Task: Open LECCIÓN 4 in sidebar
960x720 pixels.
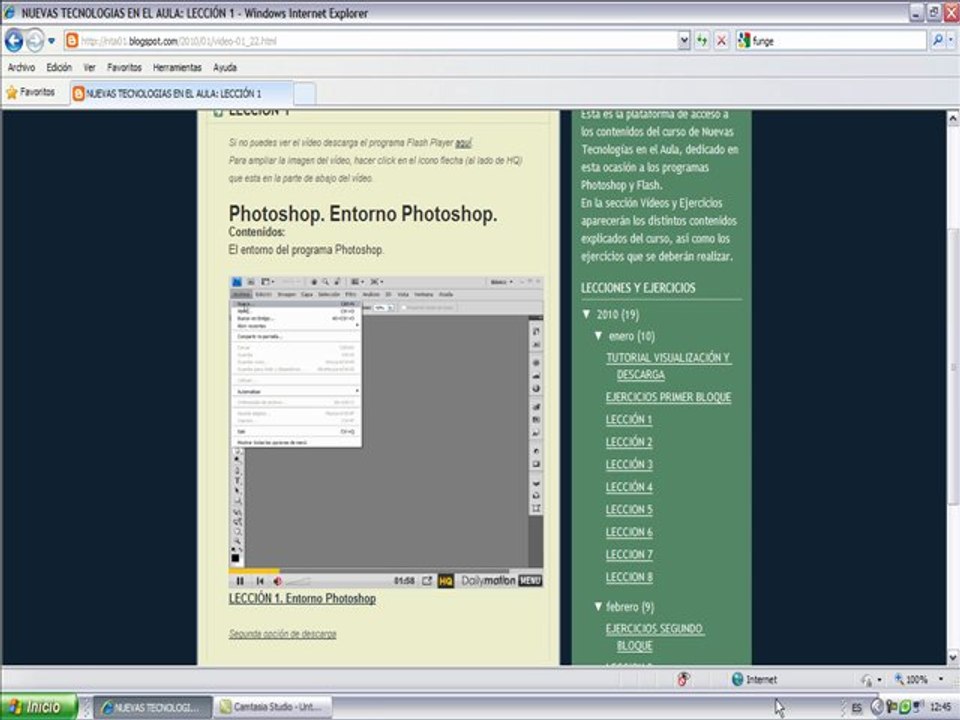Action: point(629,487)
